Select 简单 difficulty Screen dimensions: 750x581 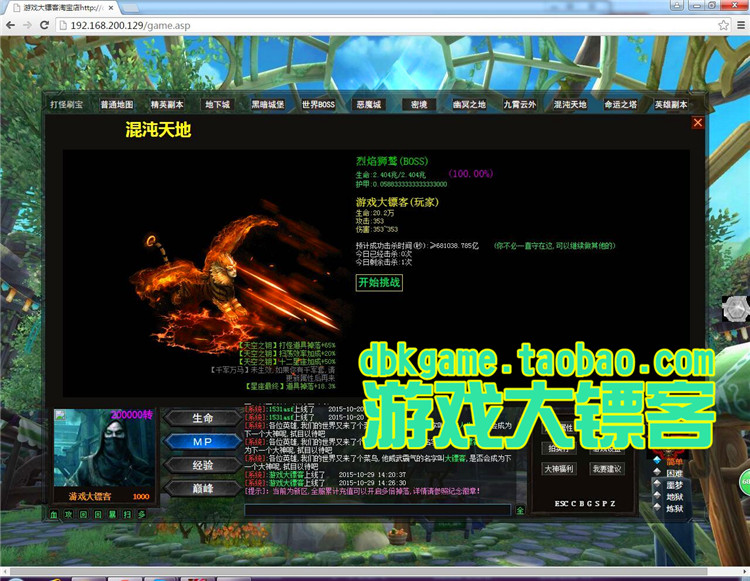coord(674,461)
